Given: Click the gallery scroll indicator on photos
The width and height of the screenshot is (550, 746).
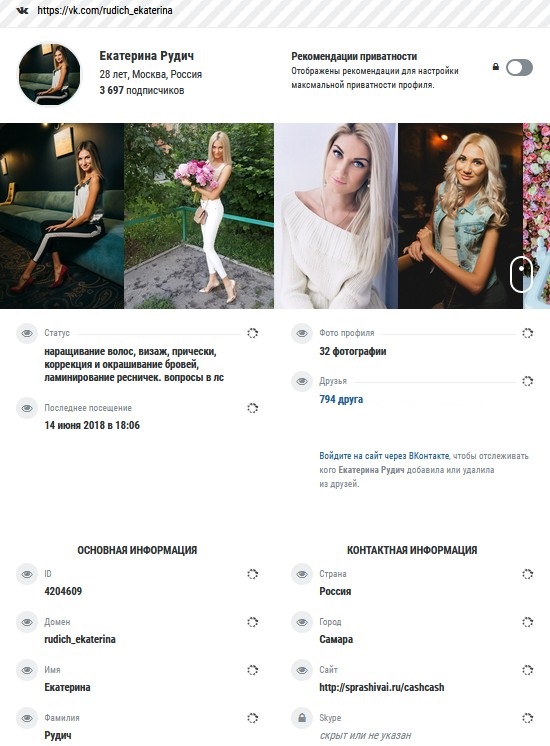Looking at the screenshot, I should point(521,274).
